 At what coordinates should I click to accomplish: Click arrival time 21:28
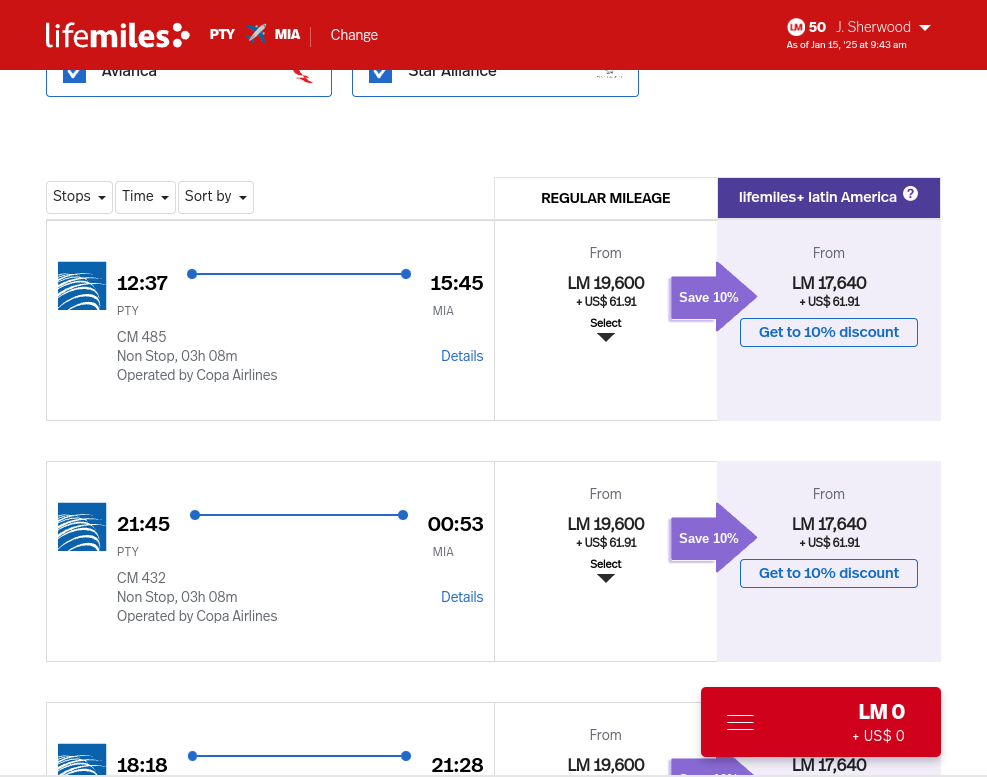click(457, 765)
